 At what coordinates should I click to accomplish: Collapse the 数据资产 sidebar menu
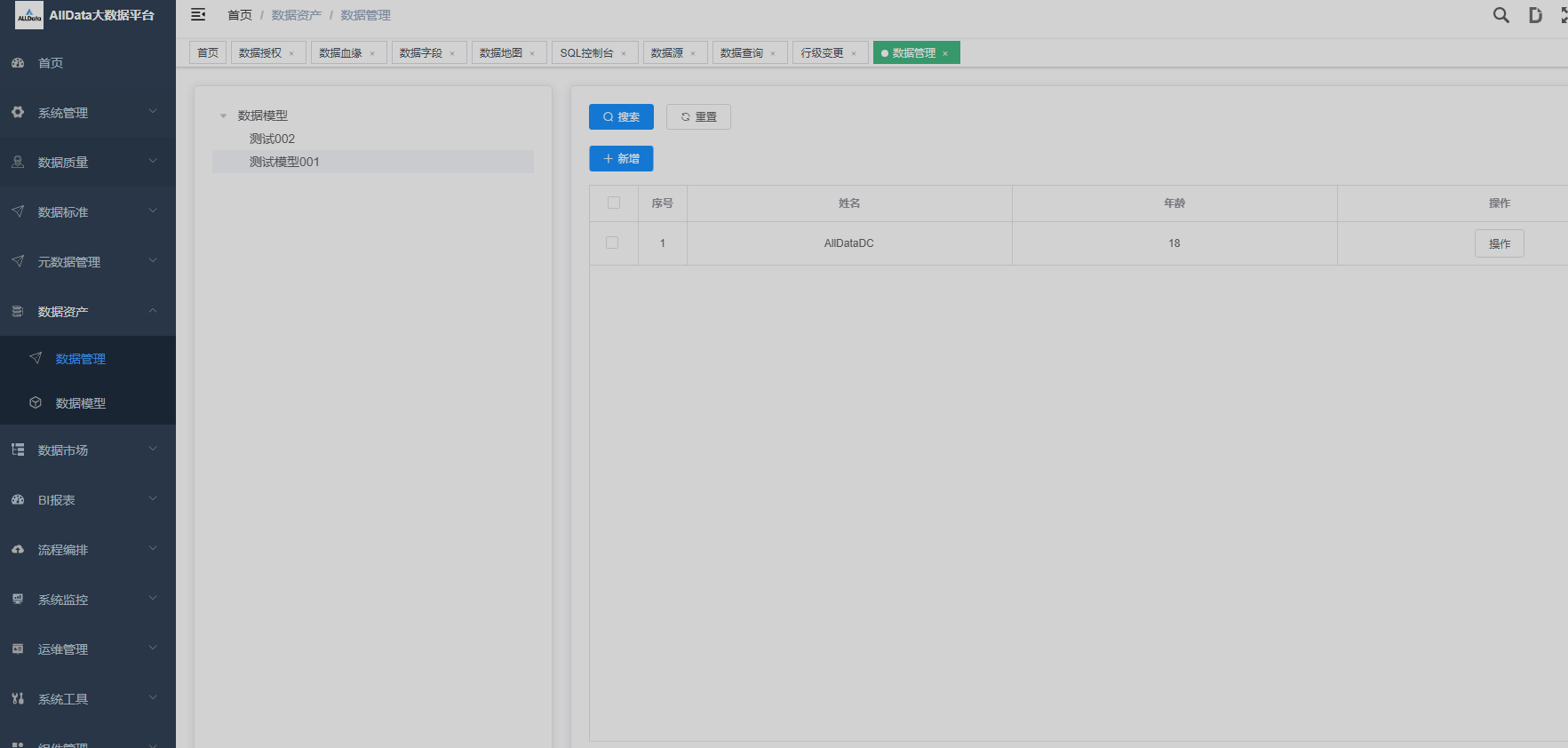87,311
